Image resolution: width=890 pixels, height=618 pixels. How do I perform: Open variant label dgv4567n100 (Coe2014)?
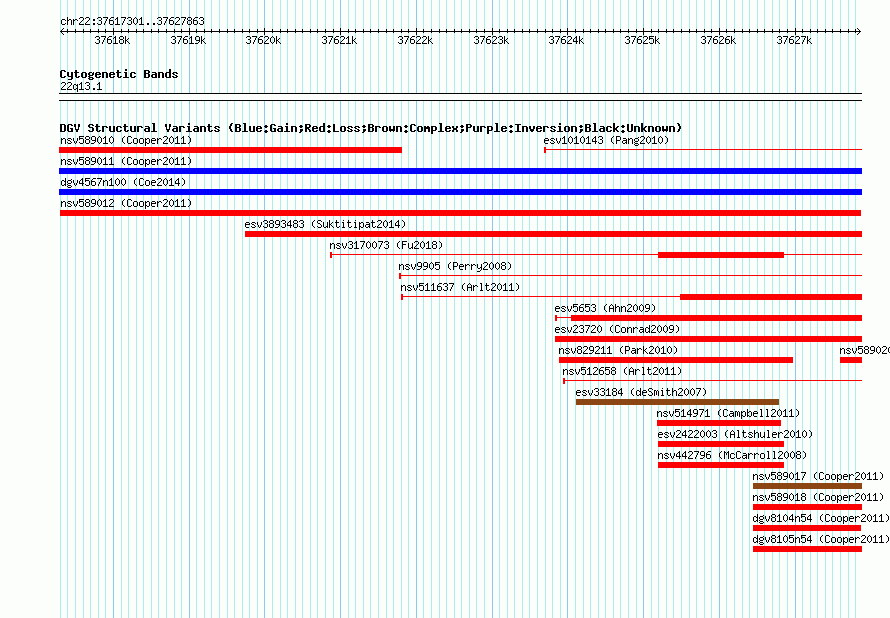tap(123, 182)
